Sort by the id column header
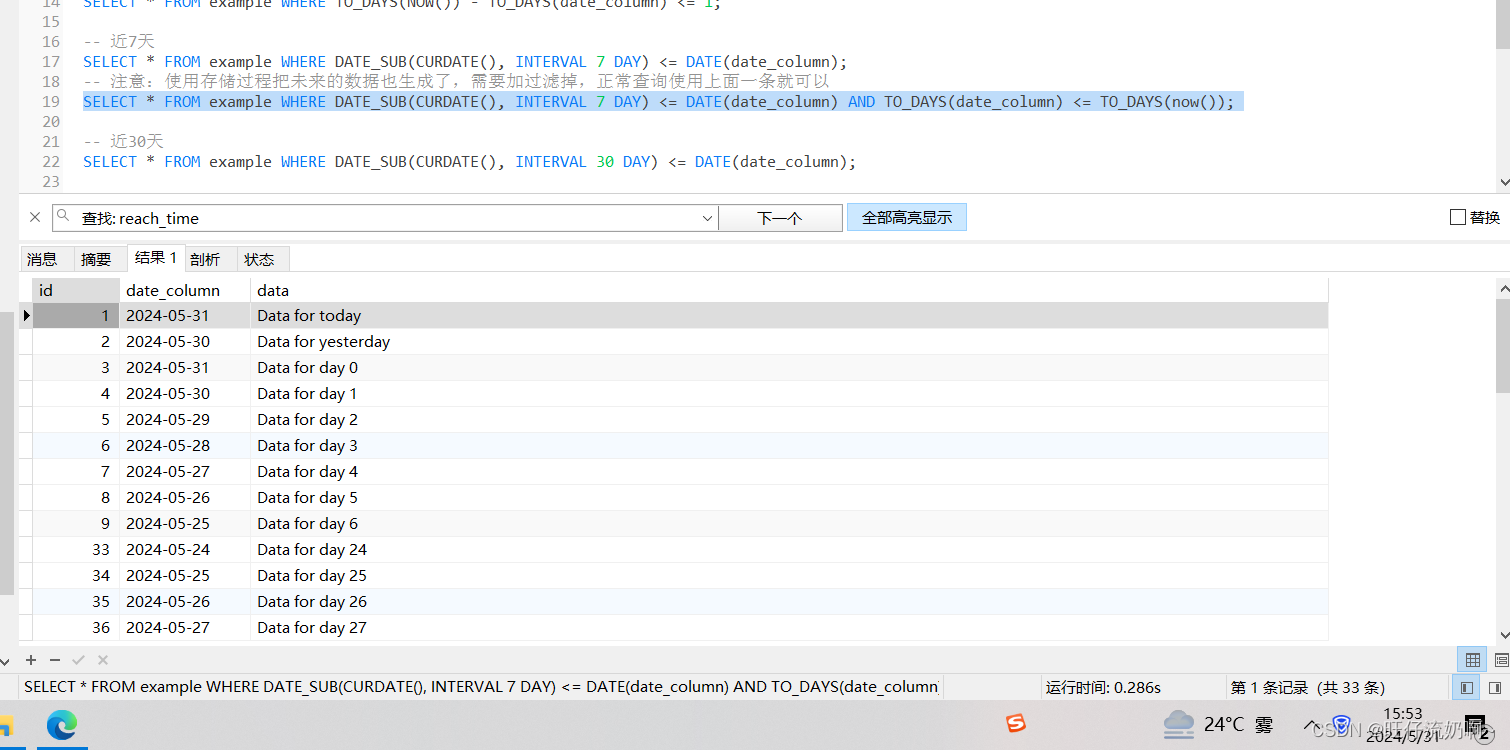Viewport: 1510px width, 750px height. [x=76, y=290]
